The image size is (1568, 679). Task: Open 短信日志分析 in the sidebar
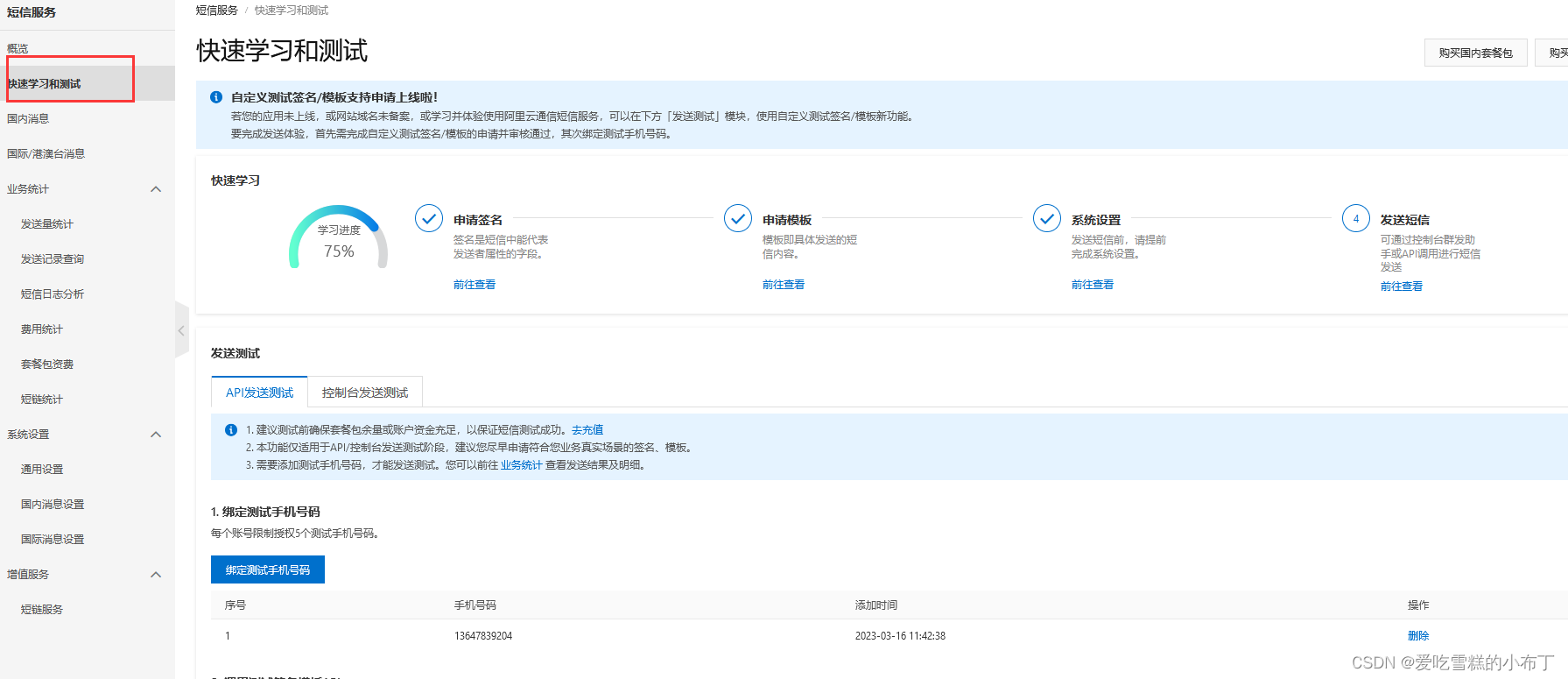pyautogui.click(x=53, y=294)
